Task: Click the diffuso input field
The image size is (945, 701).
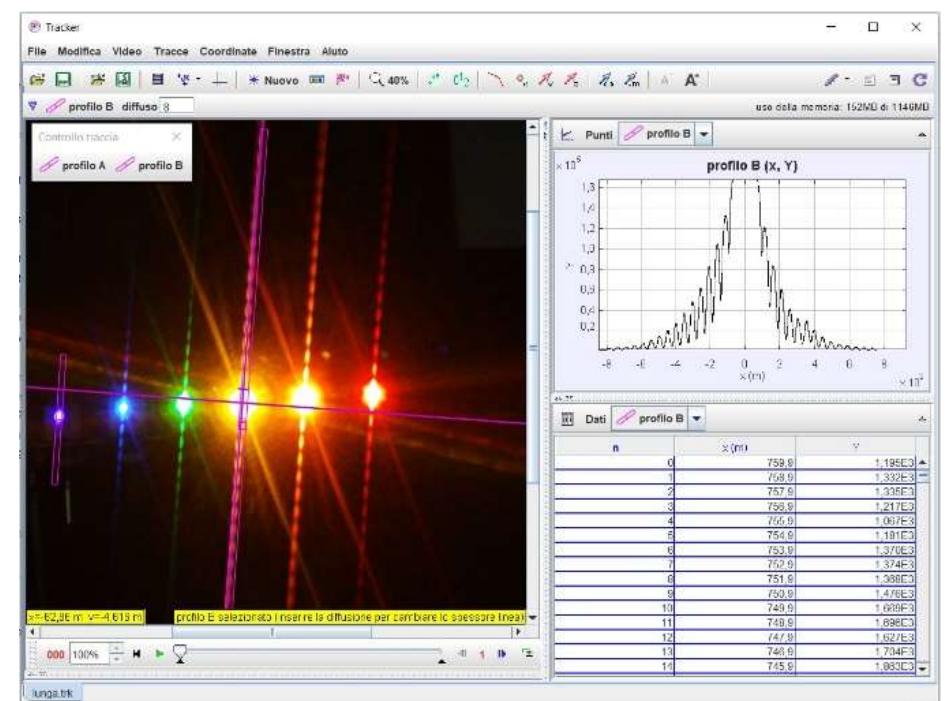Action: [177, 106]
